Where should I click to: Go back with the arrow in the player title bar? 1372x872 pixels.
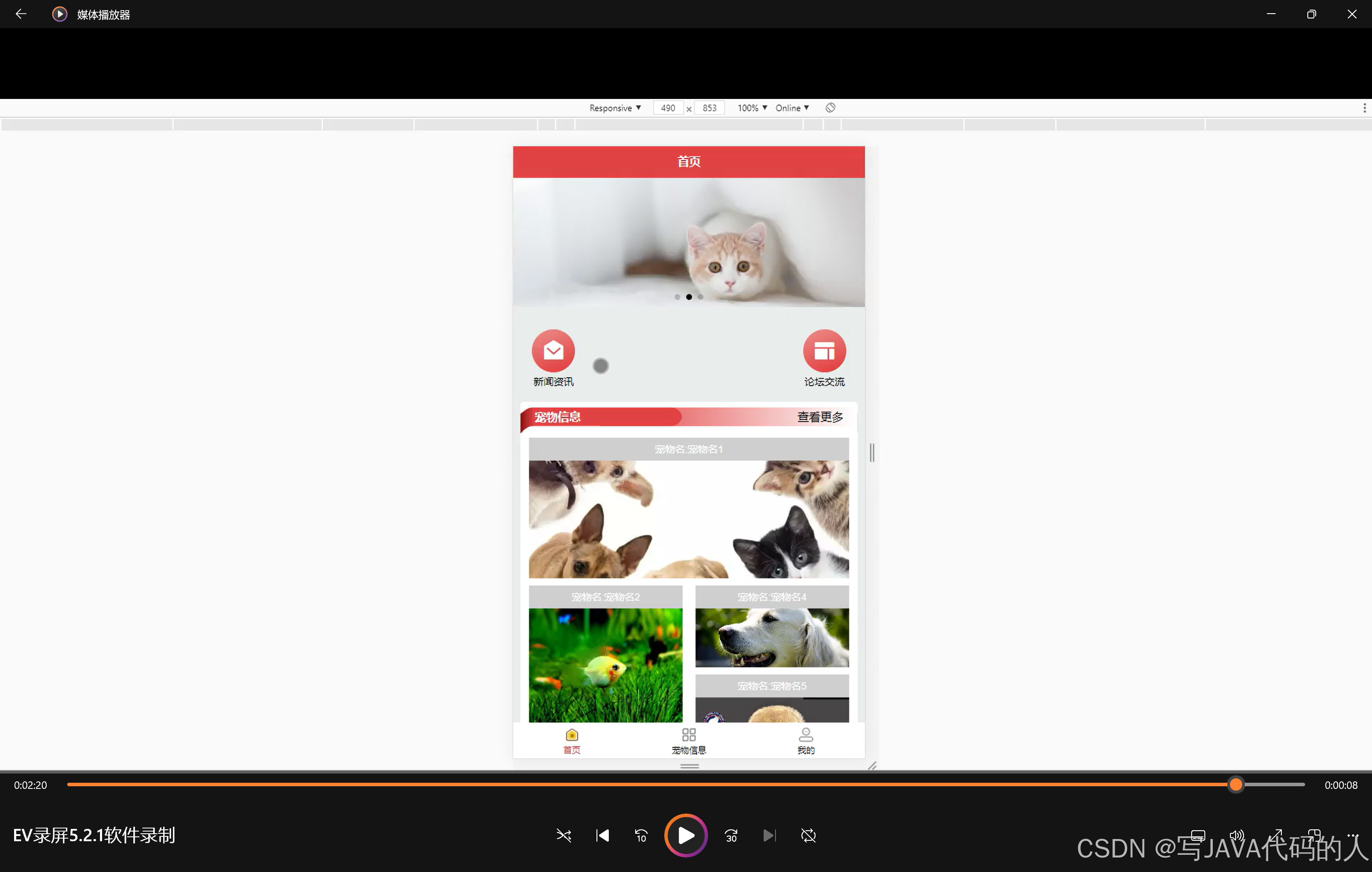tap(21, 14)
